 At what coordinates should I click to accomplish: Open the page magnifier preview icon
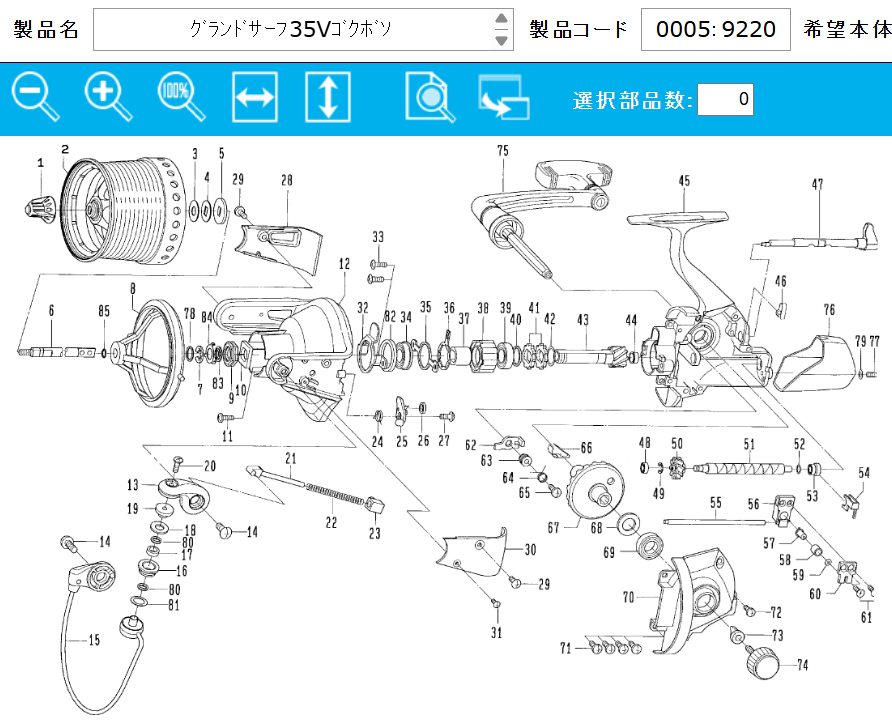click(x=430, y=97)
